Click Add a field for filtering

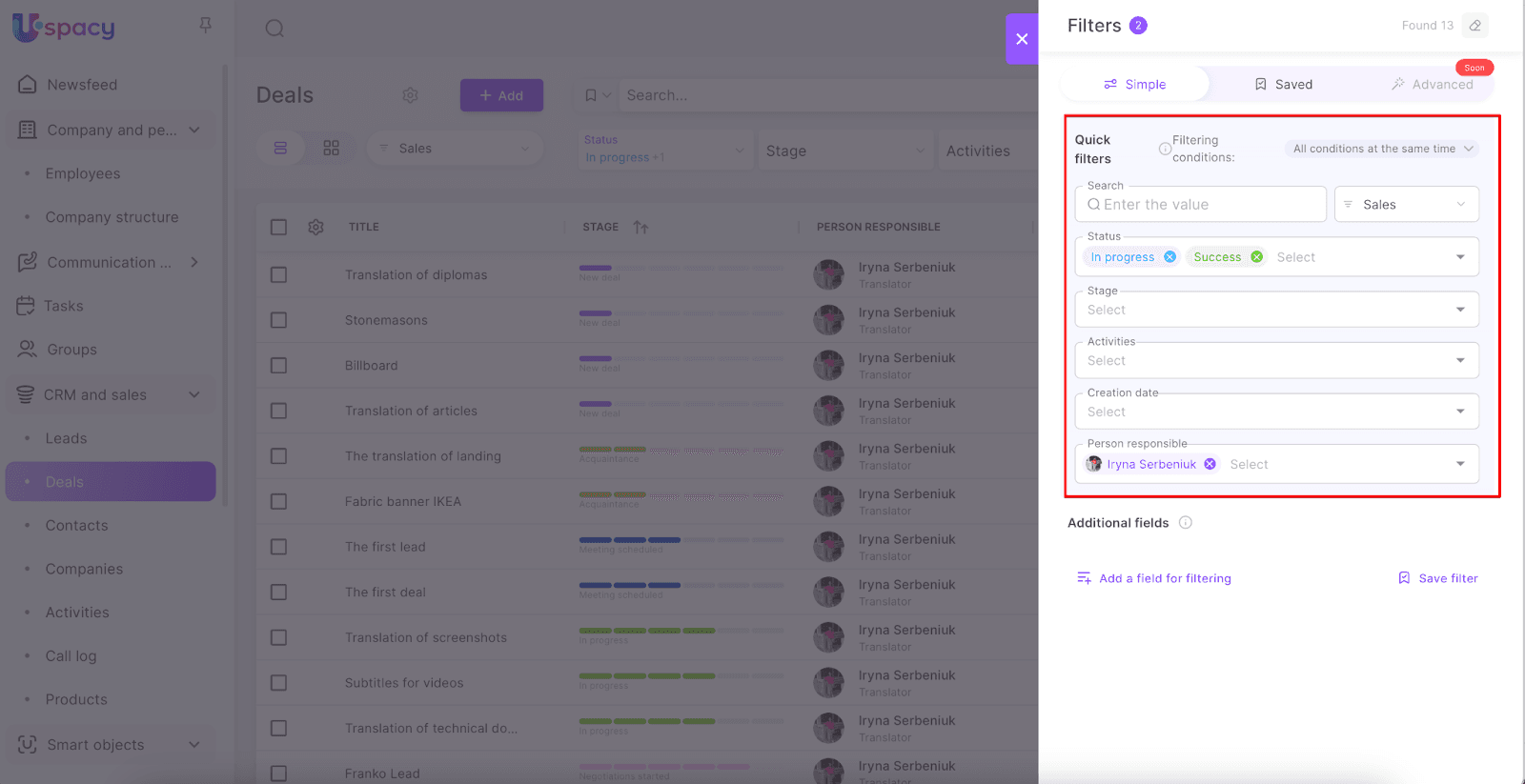pyautogui.click(x=1154, y=578)
